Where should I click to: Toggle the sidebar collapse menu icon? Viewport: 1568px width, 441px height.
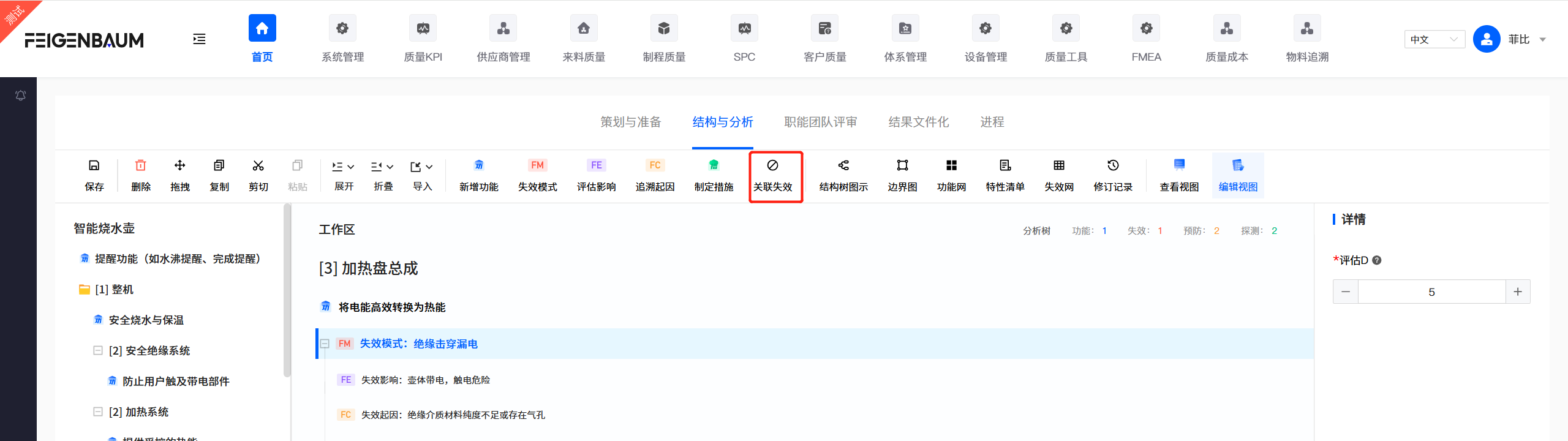click(199, 39)
